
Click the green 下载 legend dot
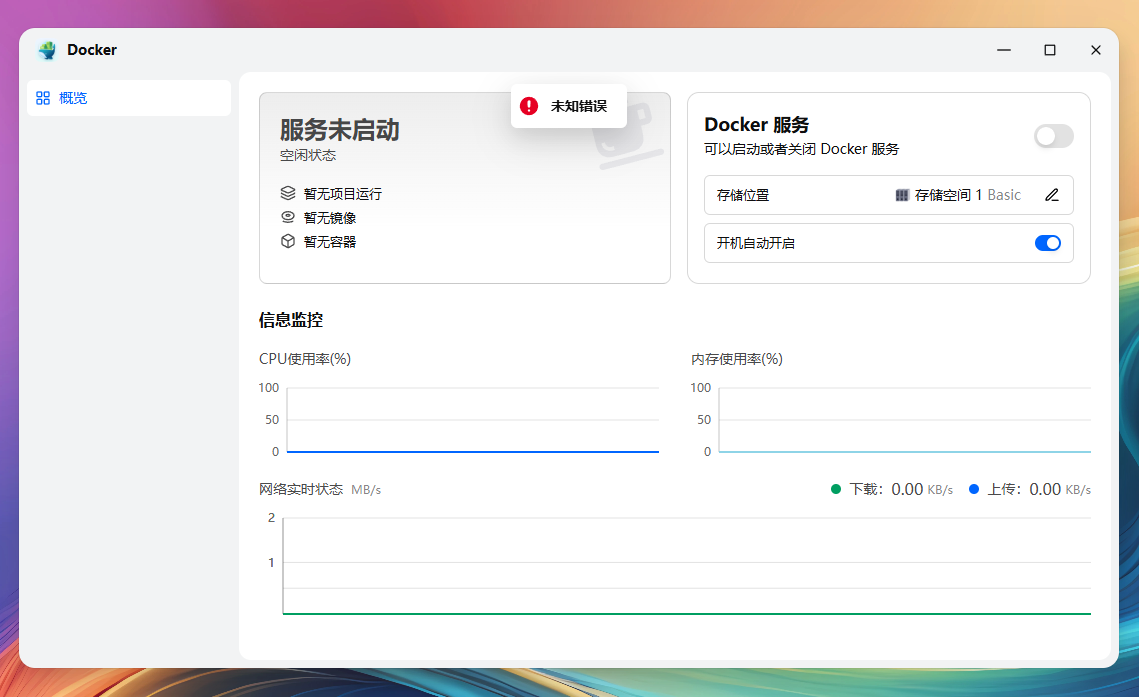[x=835, y=489]
